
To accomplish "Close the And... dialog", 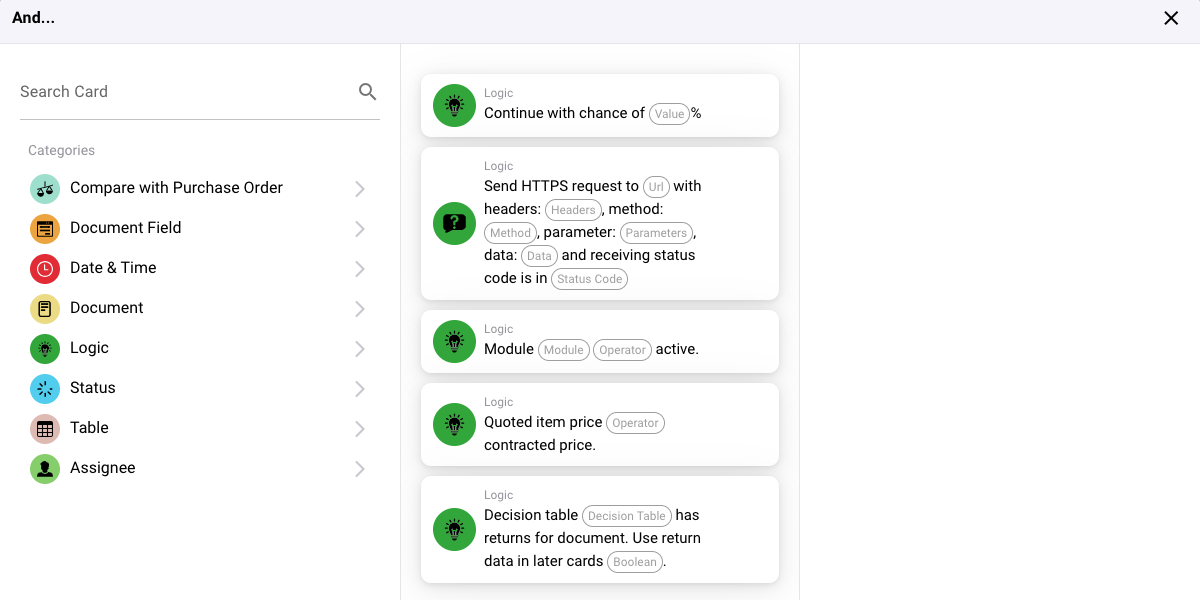I will click(1171, 18).
